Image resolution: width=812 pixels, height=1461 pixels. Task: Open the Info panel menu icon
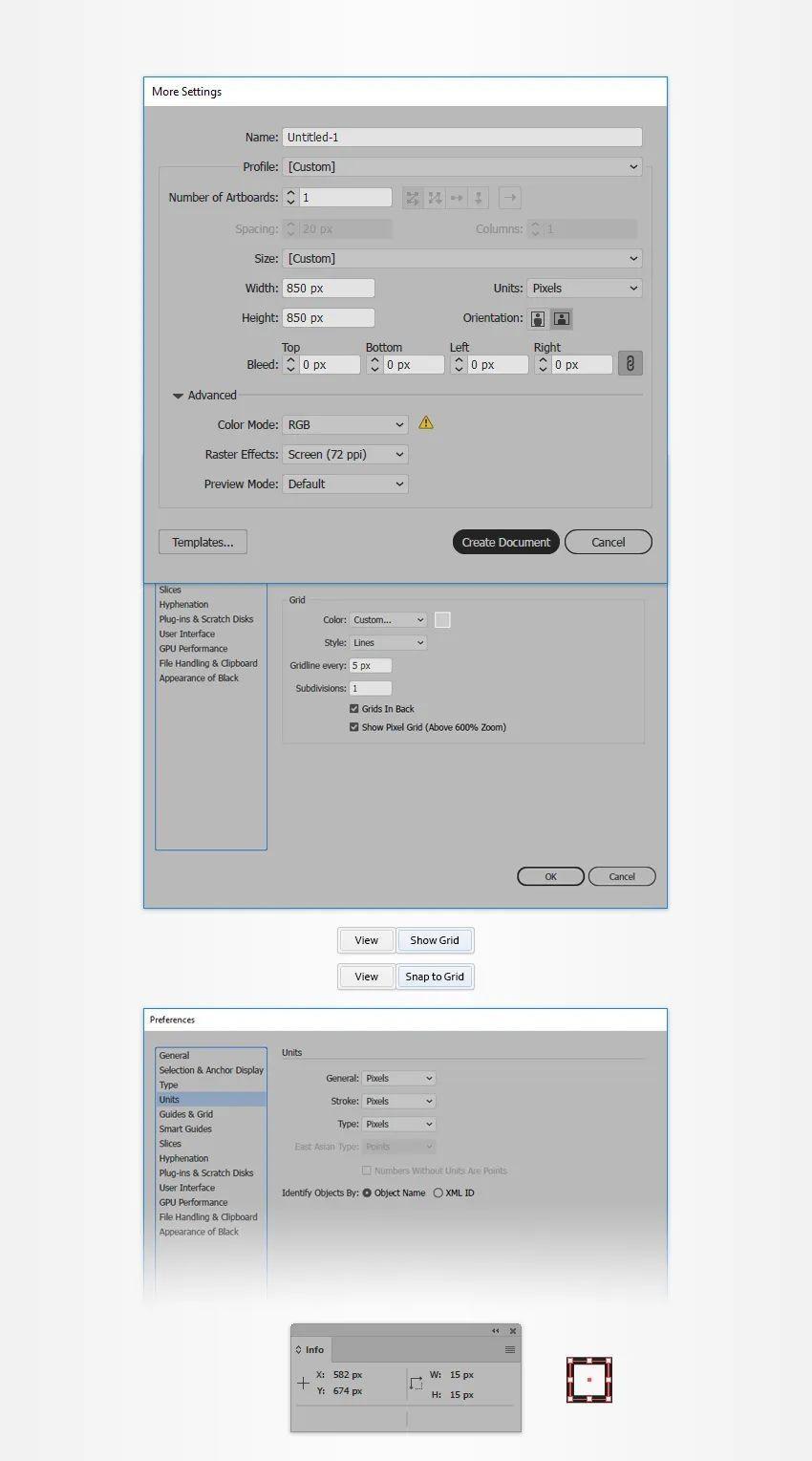click(510, 1349)
